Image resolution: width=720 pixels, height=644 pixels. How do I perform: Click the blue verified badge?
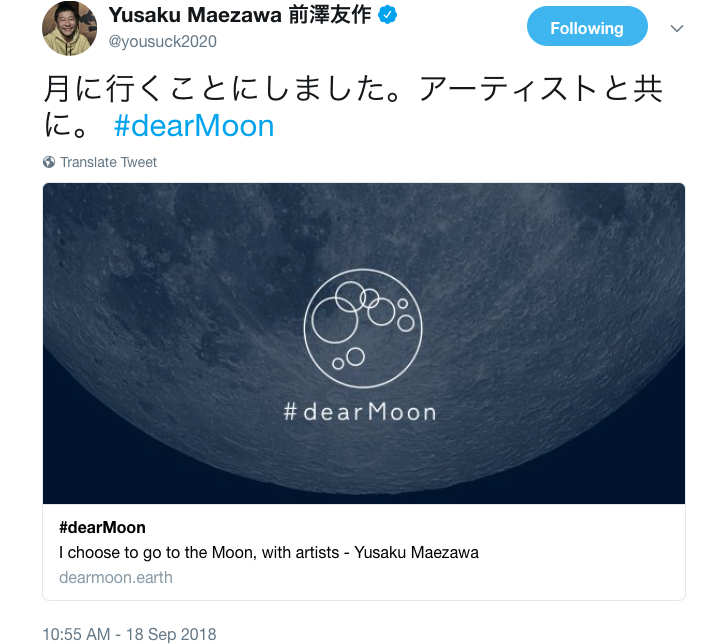pos(387,15)
